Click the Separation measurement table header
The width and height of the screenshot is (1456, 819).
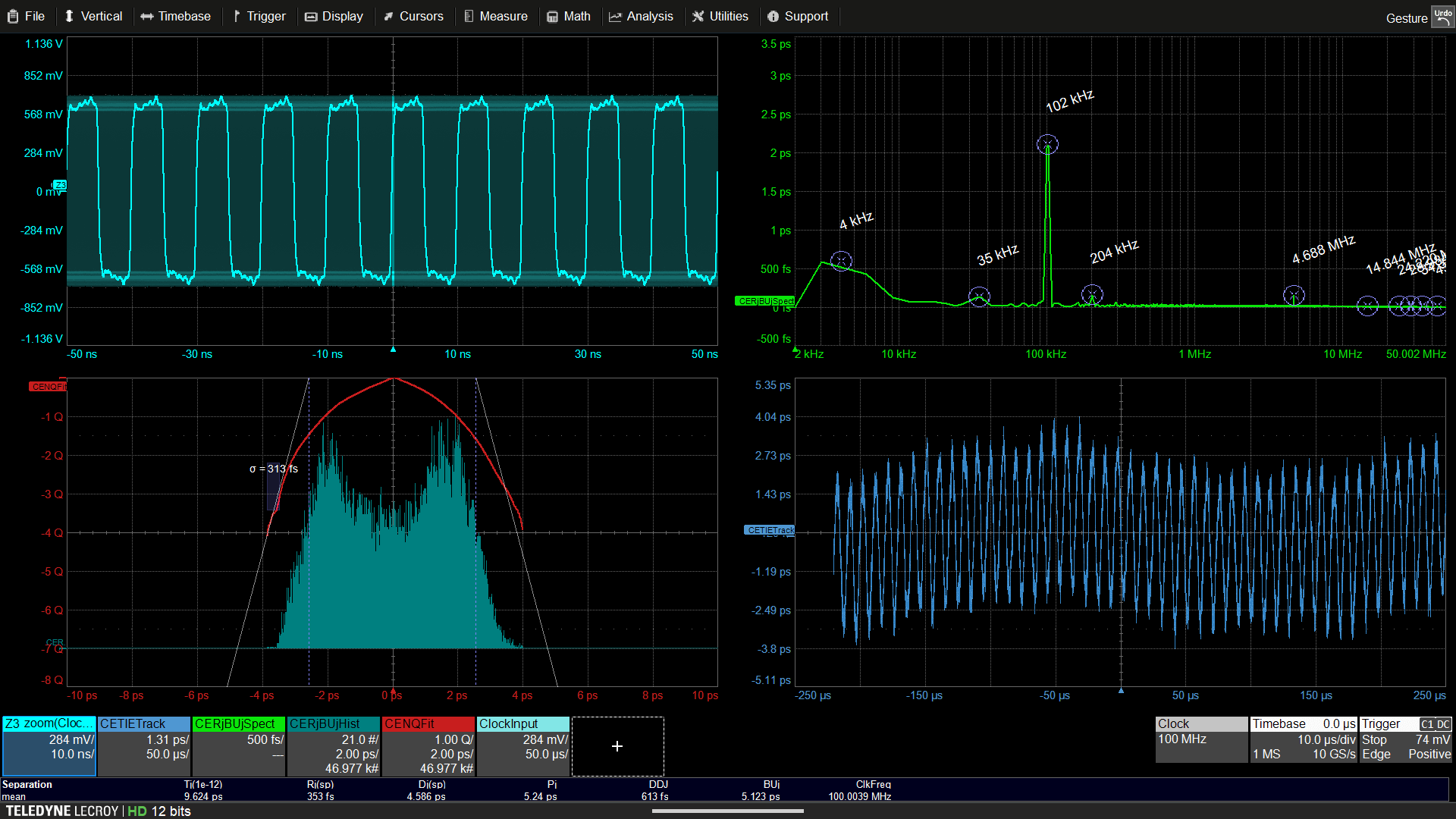(27, 784)
